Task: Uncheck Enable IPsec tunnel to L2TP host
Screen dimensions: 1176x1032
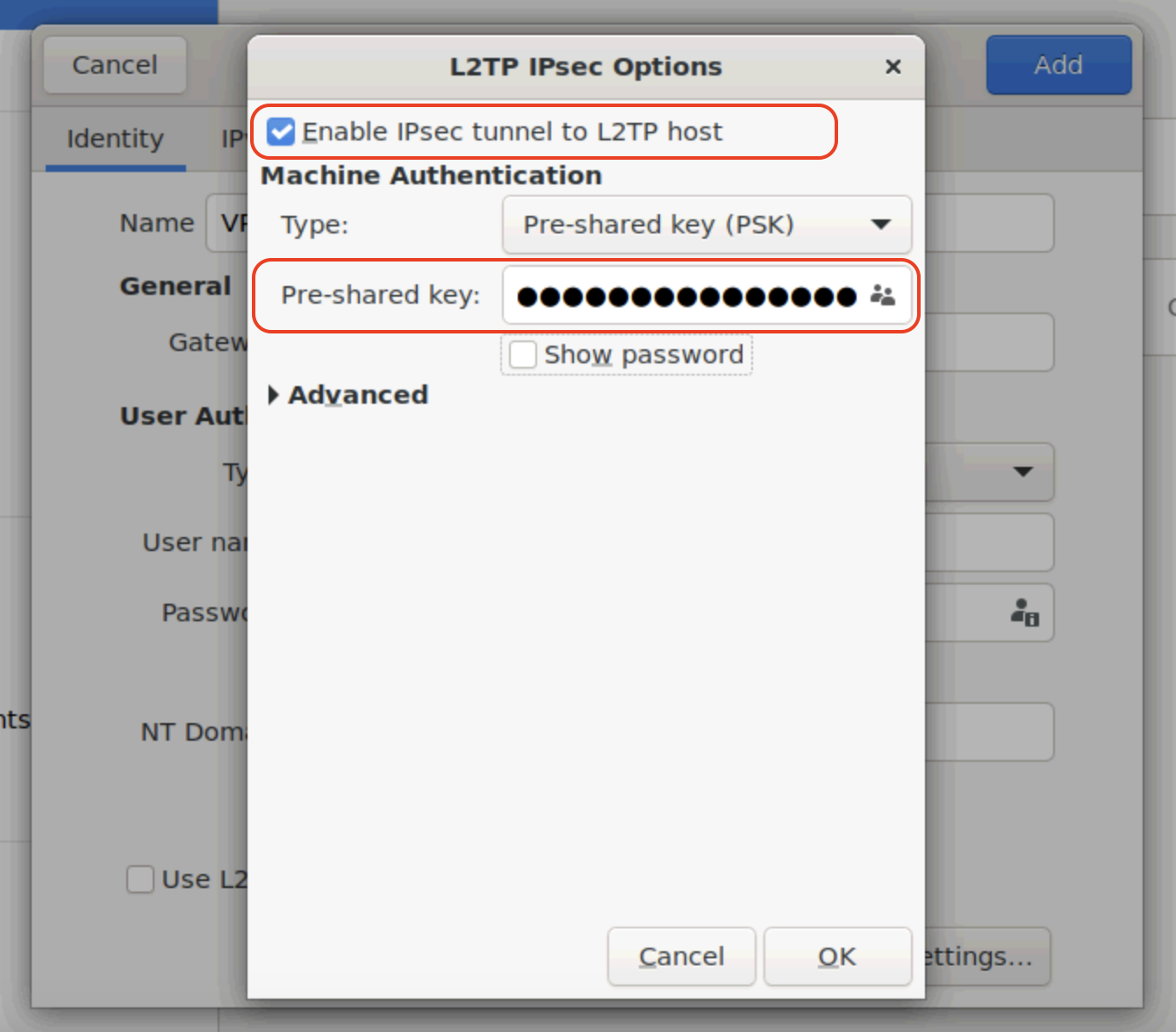Action: point(281,132)
